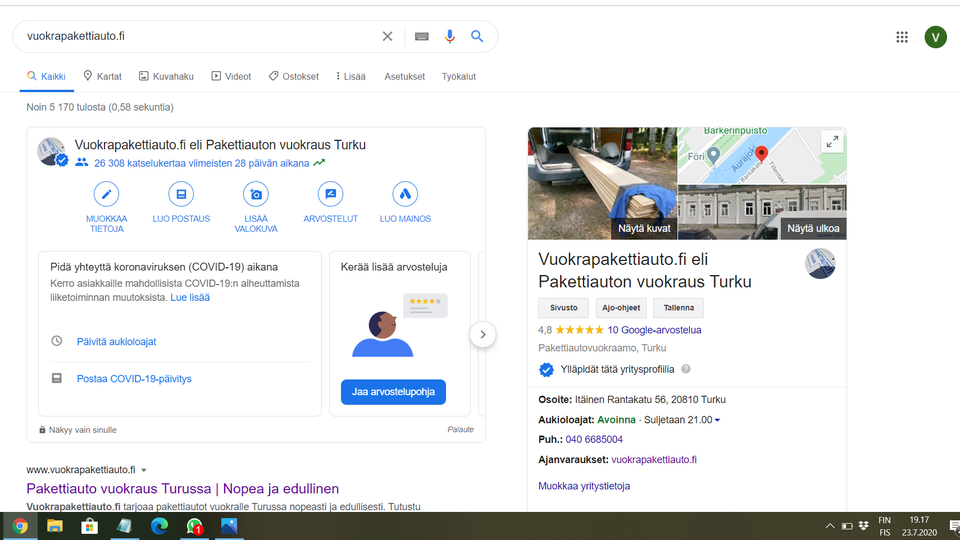Open Google Chrome in taskbar
960x540 pixels.
pyautogui.click(x=20, y=526)
